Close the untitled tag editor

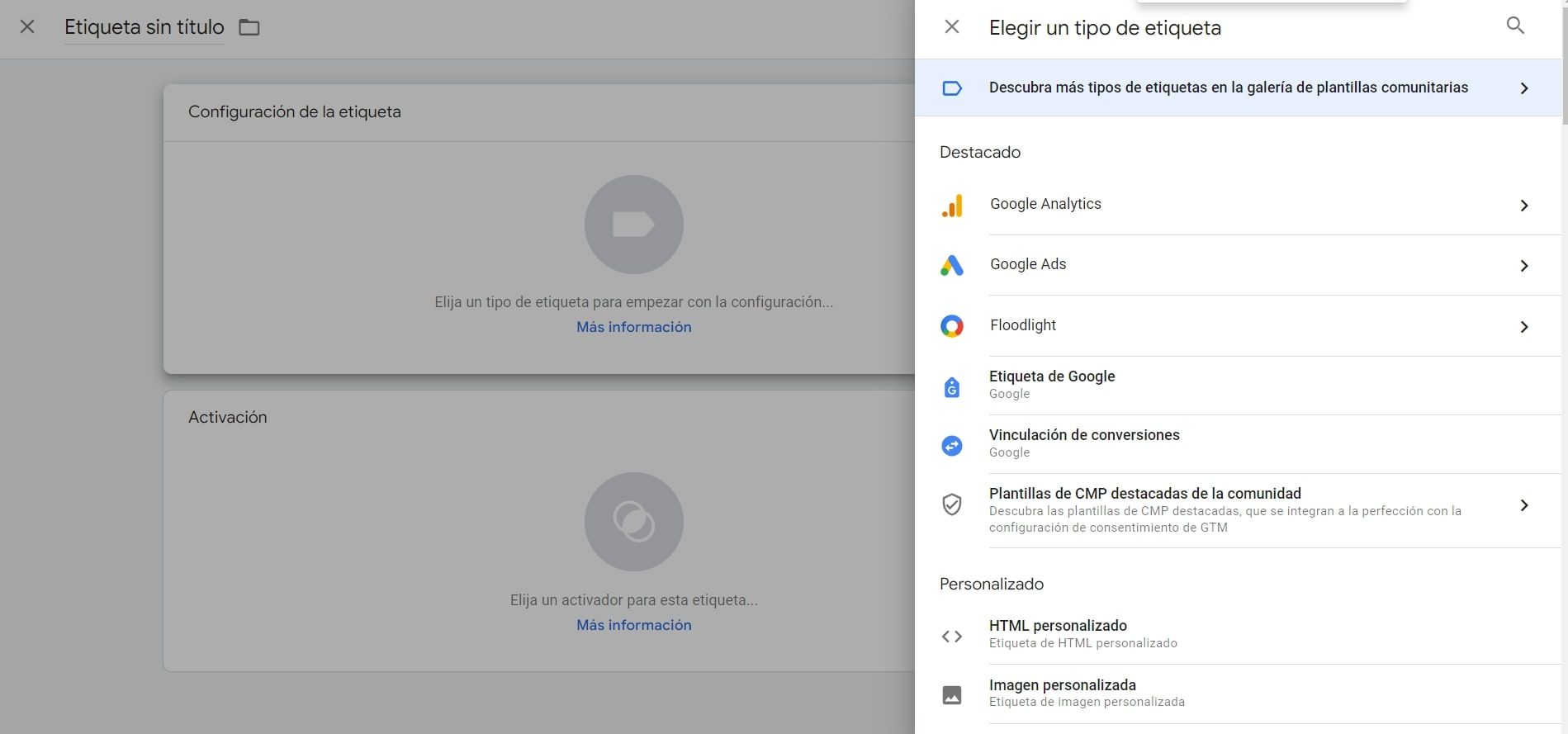(x=27, y=26)
